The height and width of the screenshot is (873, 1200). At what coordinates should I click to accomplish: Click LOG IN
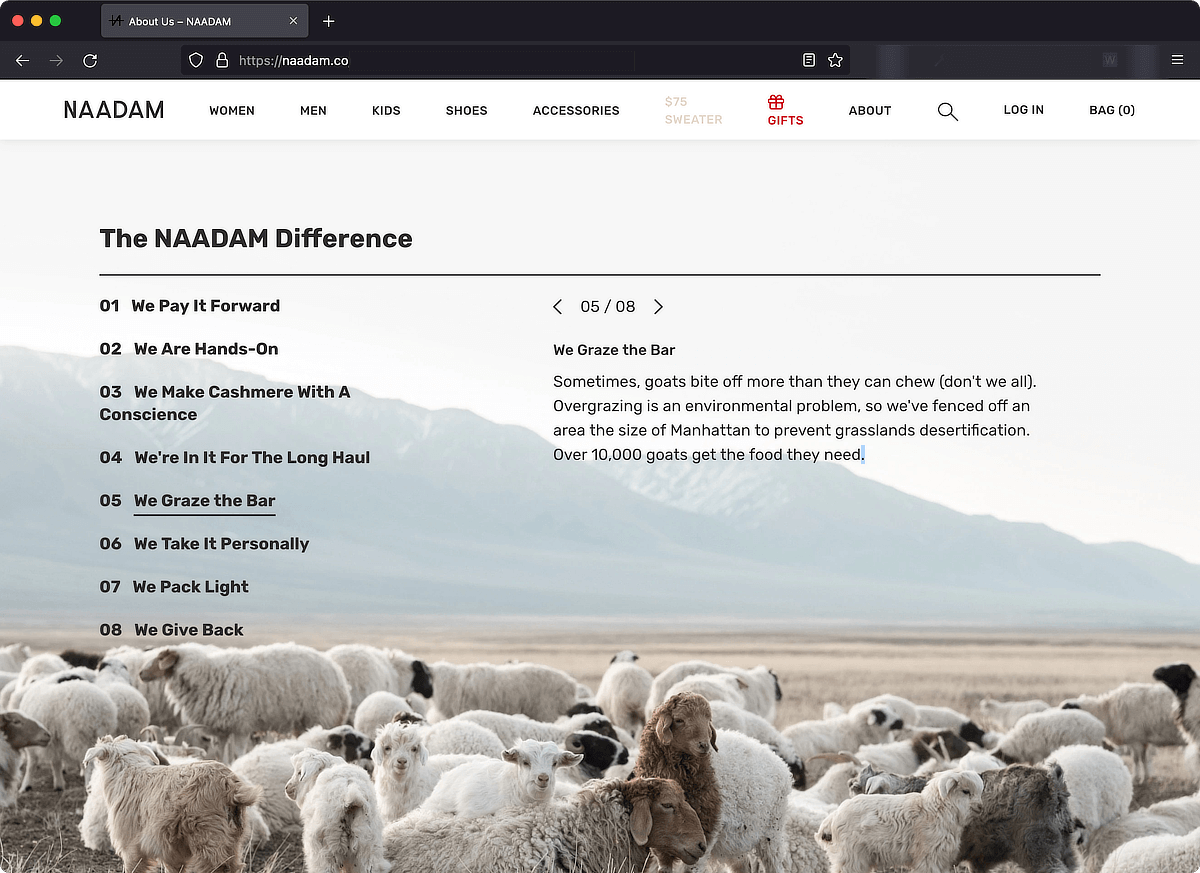point(1024,110)
